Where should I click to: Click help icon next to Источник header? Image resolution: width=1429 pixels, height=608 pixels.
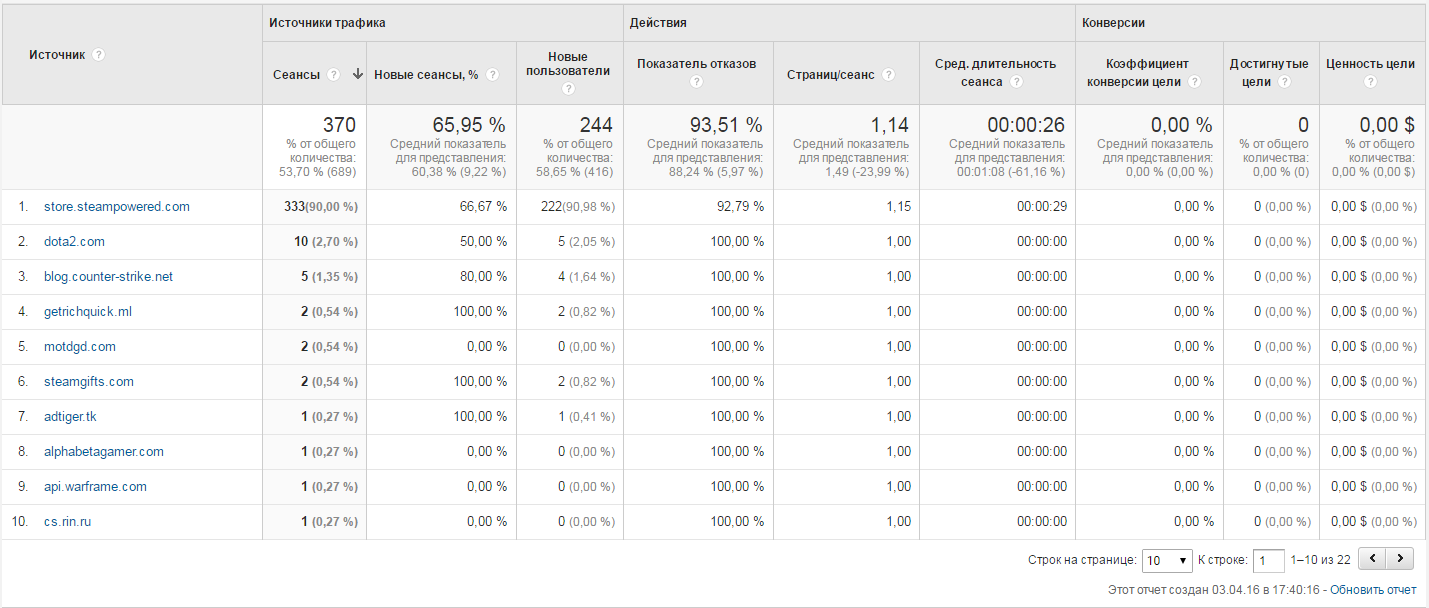[98, 55]
